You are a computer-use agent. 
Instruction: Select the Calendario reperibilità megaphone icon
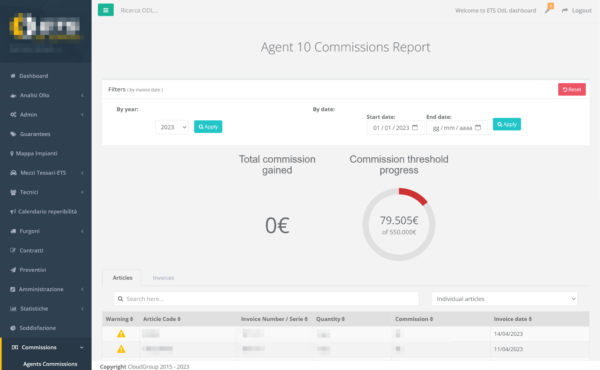click(x=13, y=212)
